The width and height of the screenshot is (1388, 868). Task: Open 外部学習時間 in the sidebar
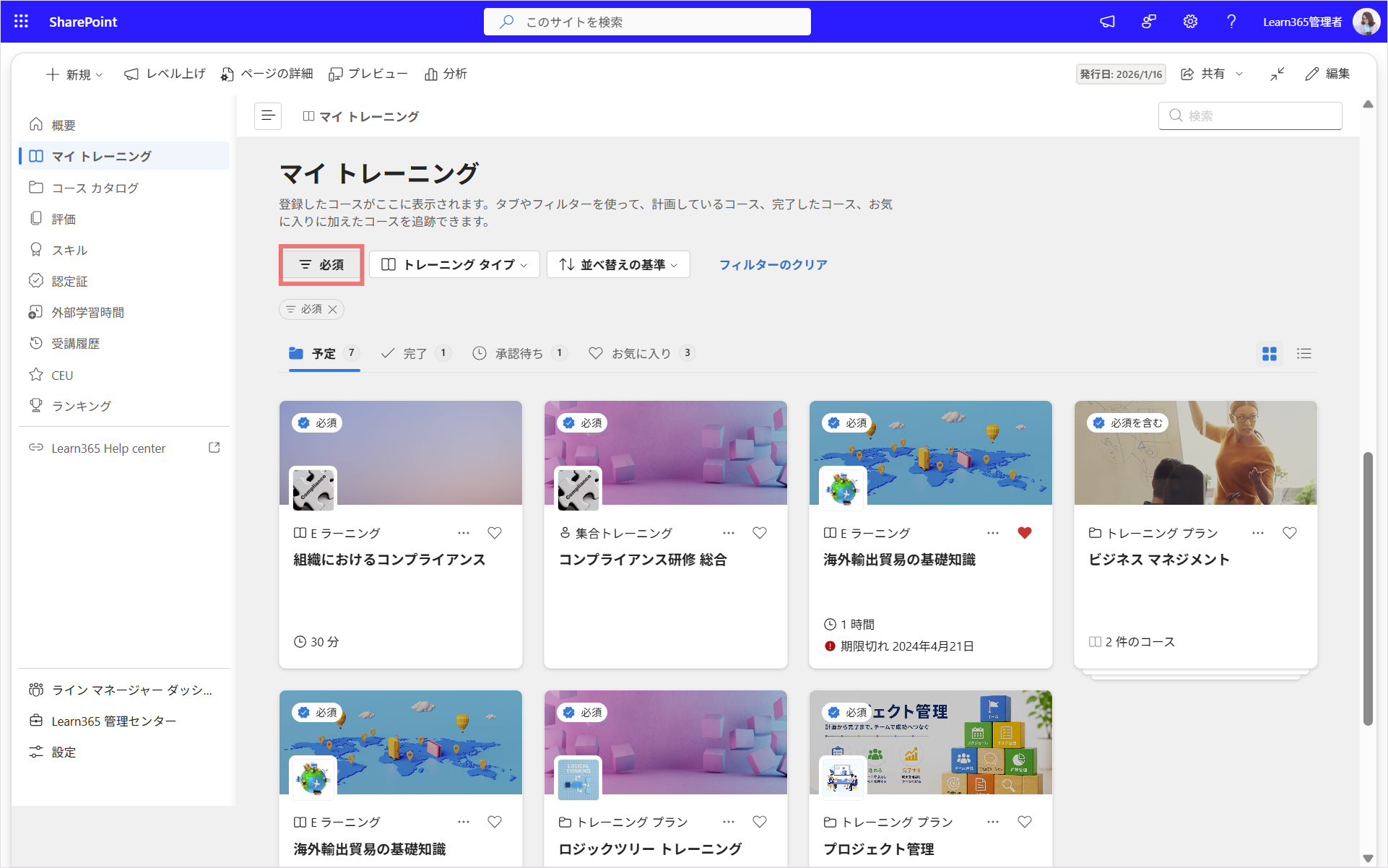point(124,312)
